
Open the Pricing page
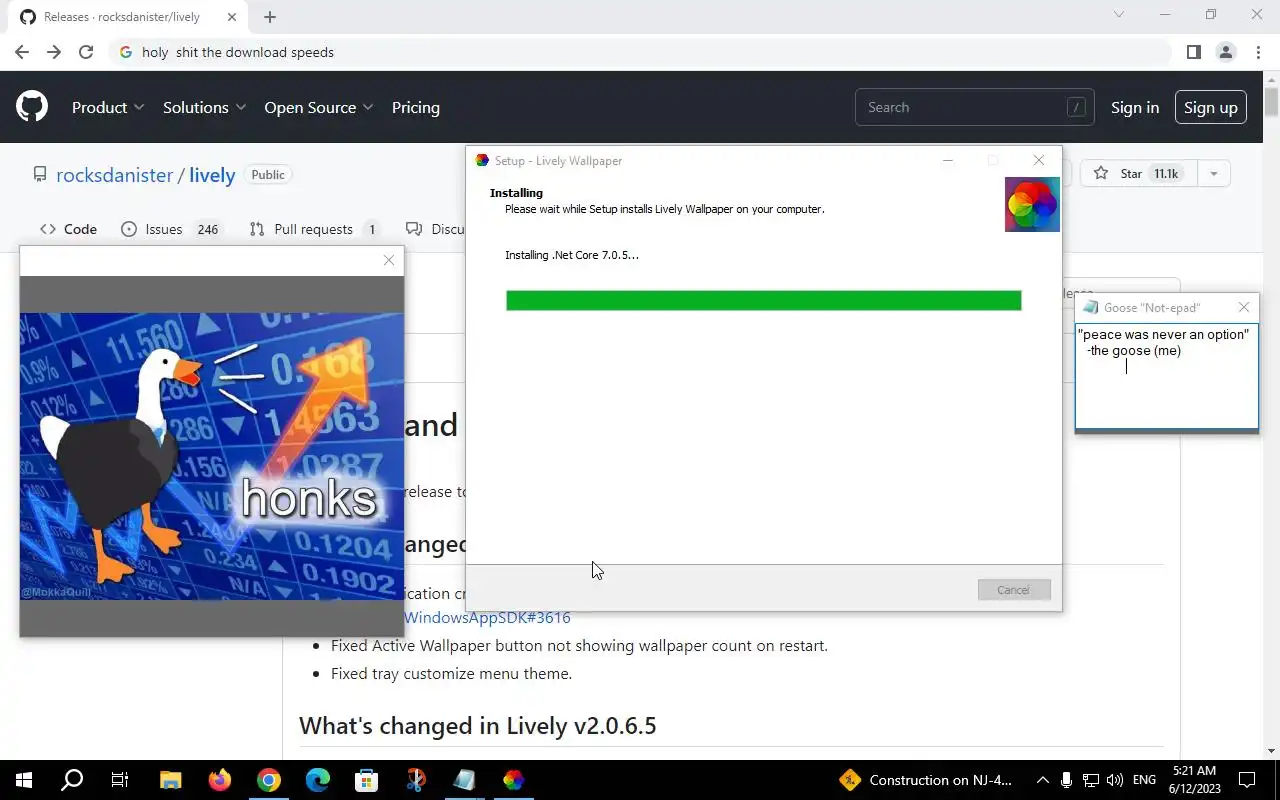pyautogui.click(x=416, y=107)
